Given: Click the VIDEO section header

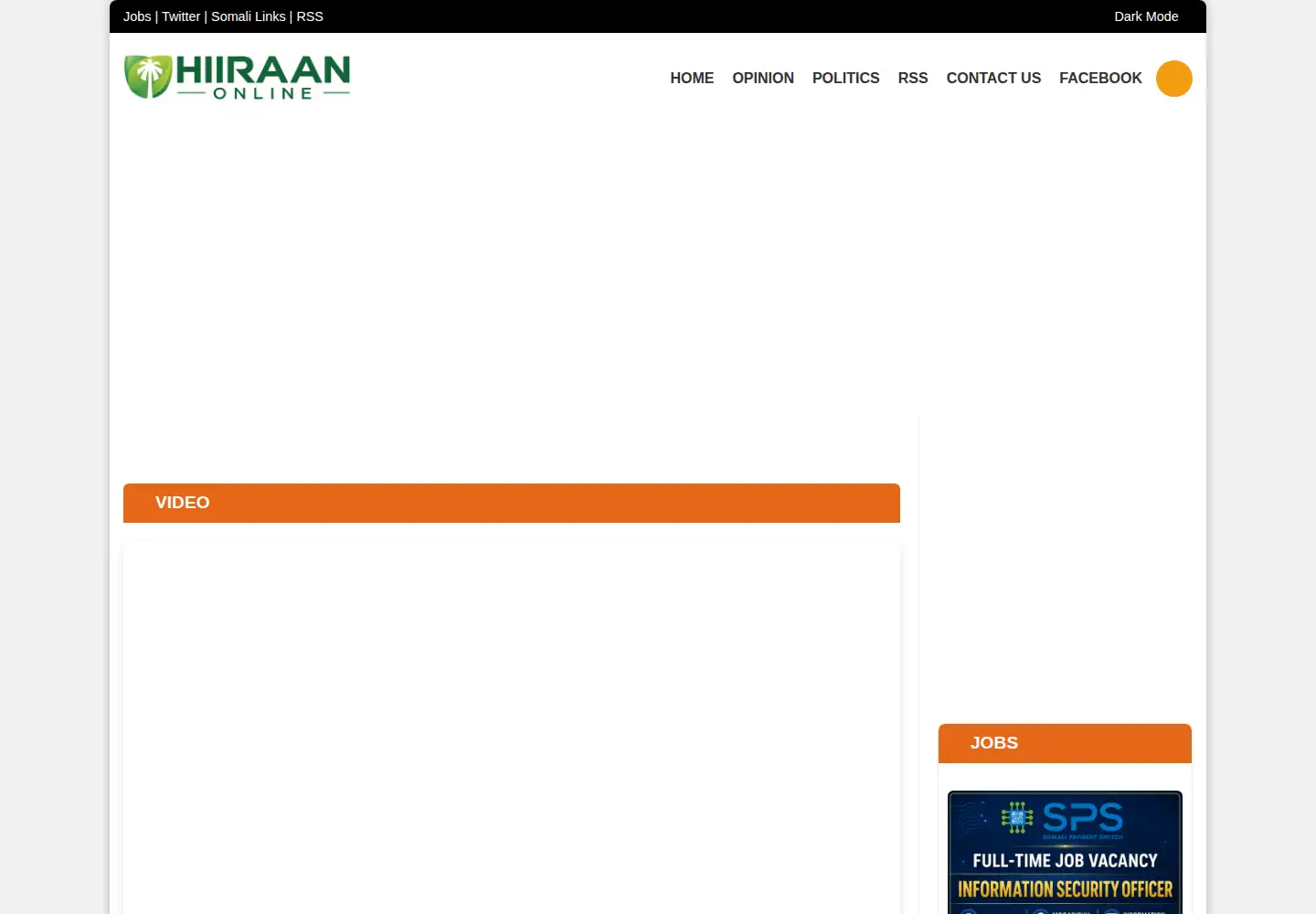Looking at the screenshot, I should point(512,503).
